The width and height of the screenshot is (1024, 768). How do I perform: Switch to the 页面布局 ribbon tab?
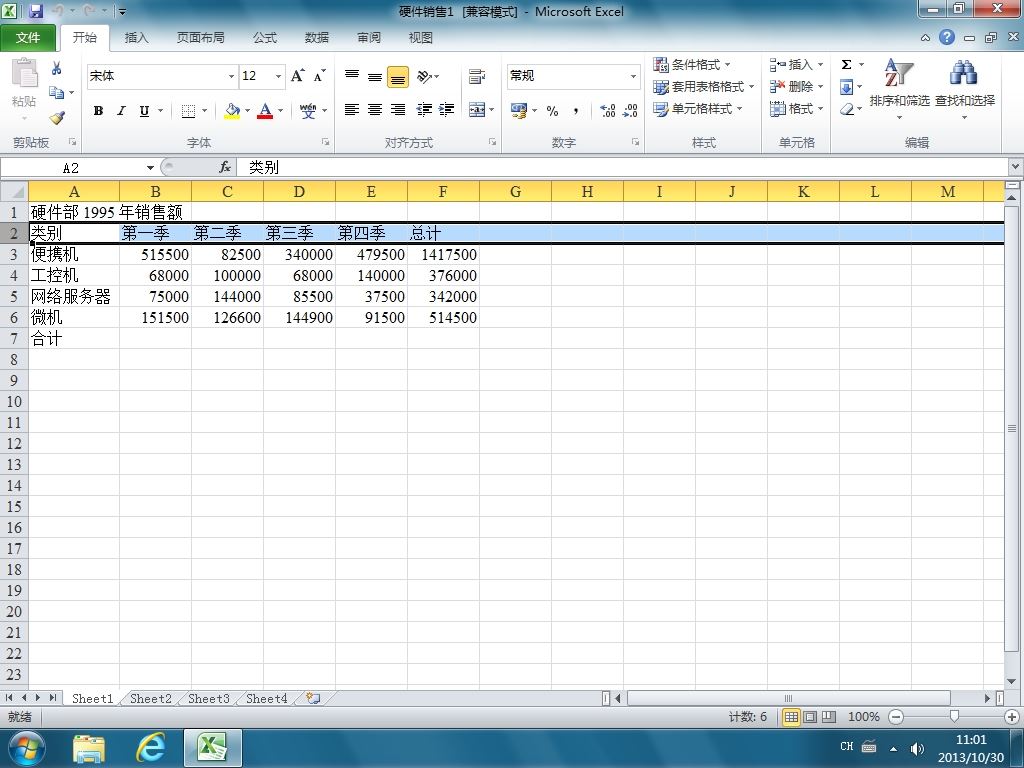pyautogui.click(x=200, y=37)
